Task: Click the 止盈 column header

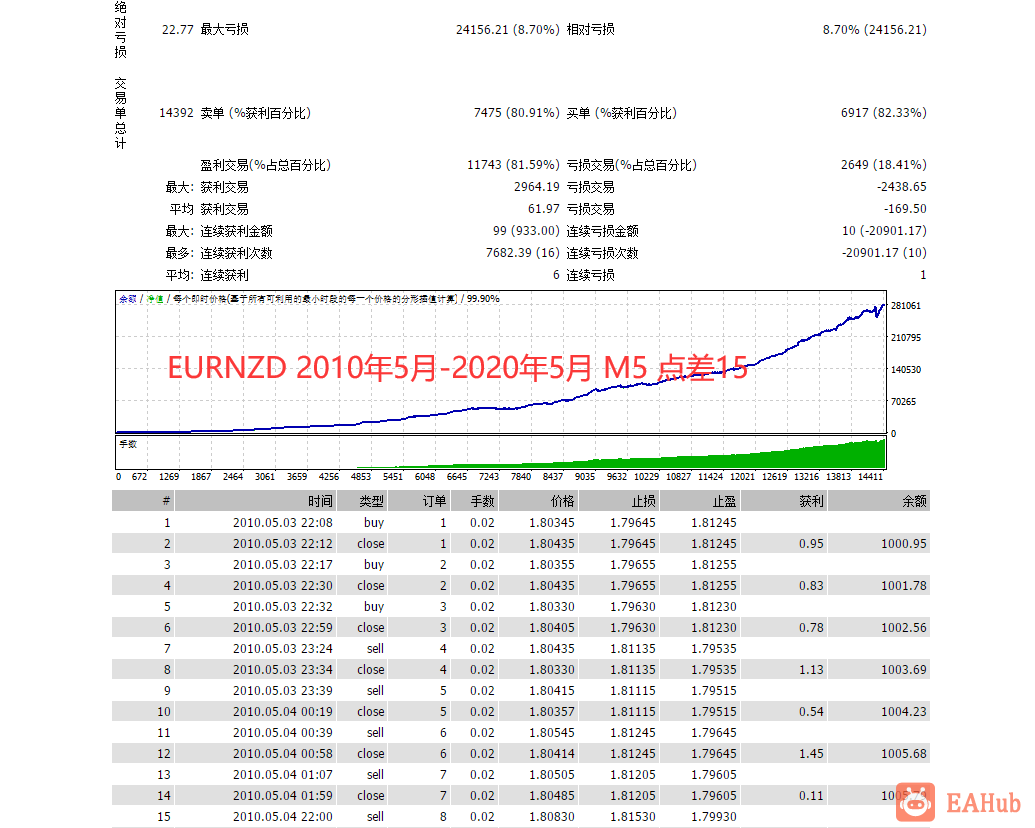Action: click(x=700, y=501)
